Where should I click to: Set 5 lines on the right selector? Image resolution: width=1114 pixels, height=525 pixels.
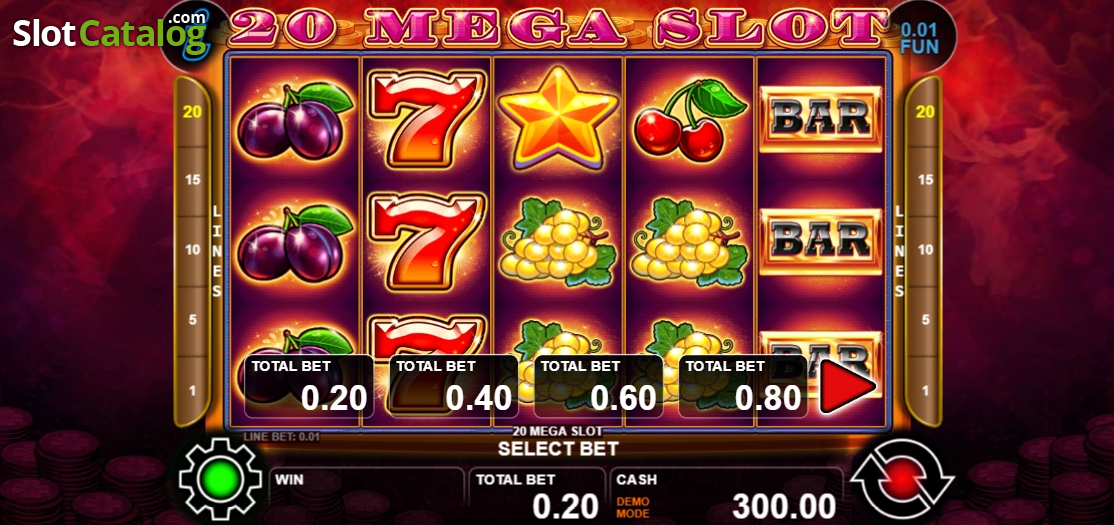(925, 320)
